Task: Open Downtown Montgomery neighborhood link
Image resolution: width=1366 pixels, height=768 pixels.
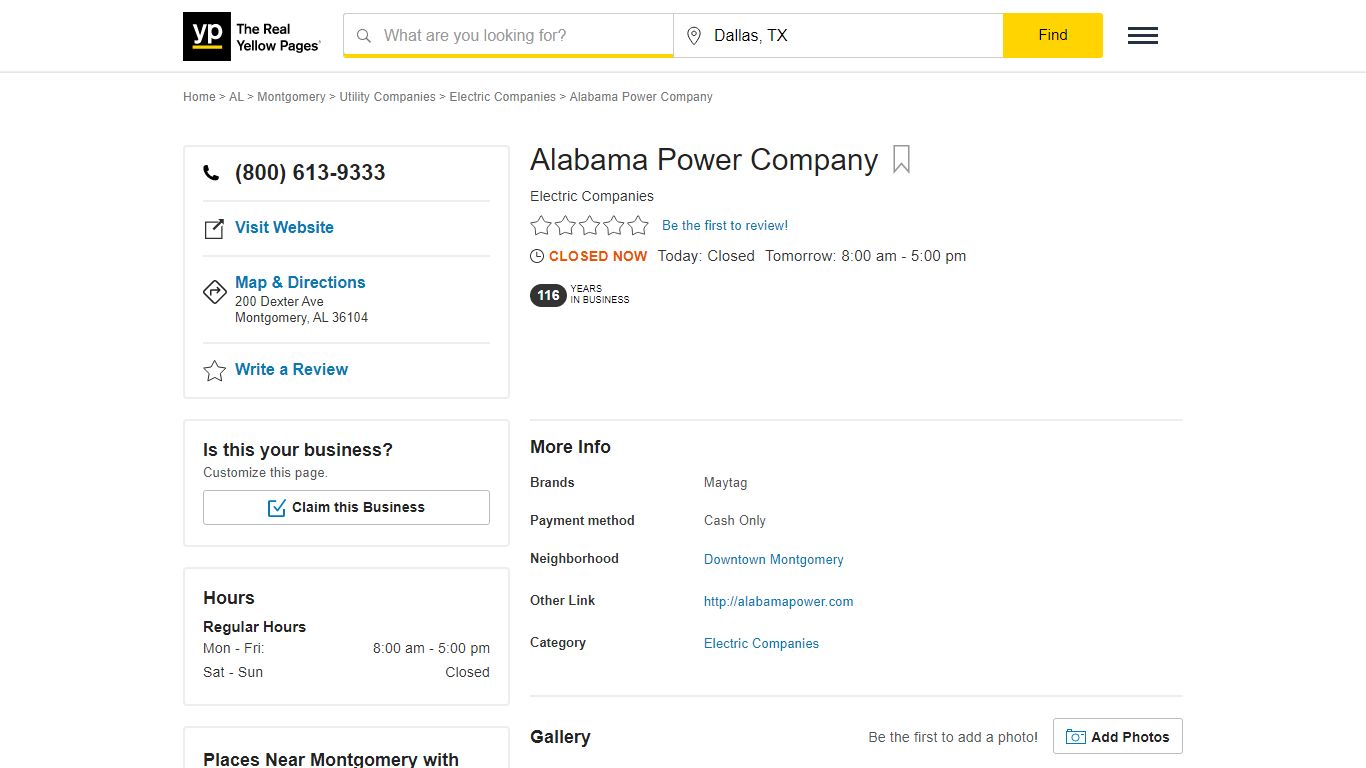Action: pos(773,560)
